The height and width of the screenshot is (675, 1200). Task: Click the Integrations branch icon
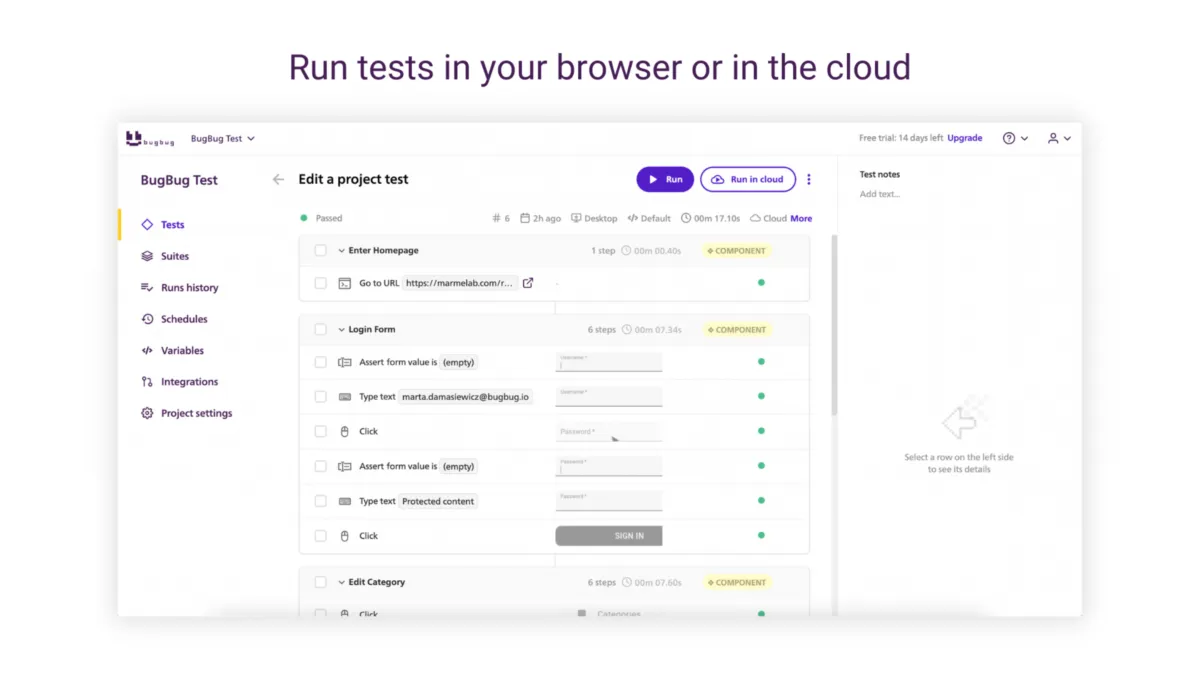(147, 382)
